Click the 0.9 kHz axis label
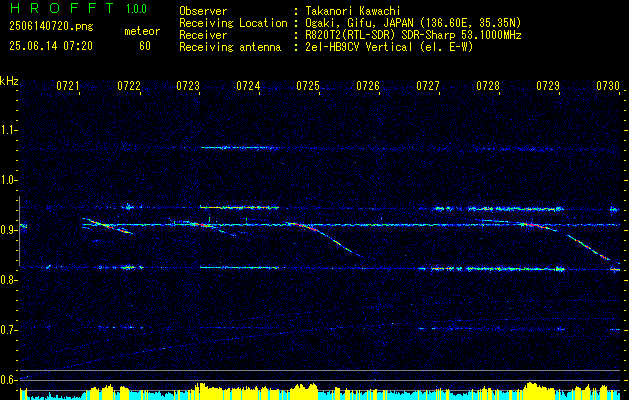629x400 pixels. 8,230
